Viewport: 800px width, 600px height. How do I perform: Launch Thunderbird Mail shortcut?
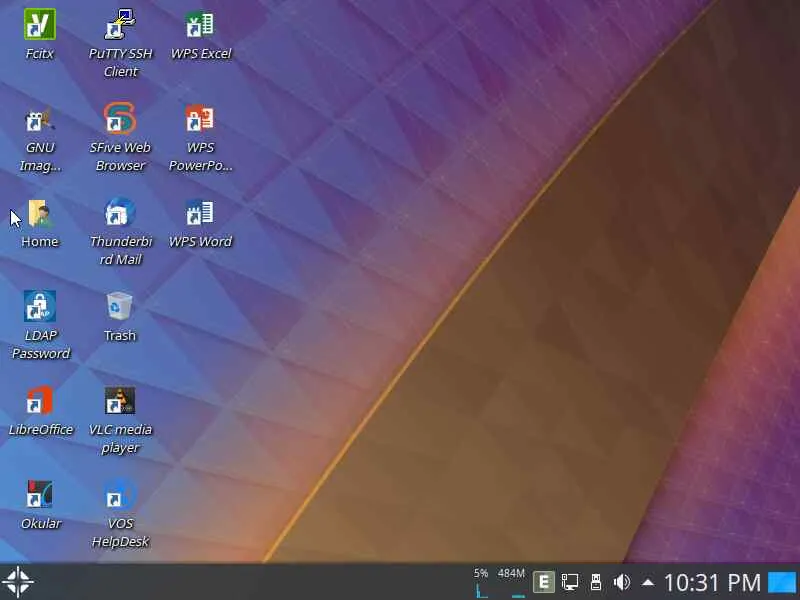click(120, 213)
